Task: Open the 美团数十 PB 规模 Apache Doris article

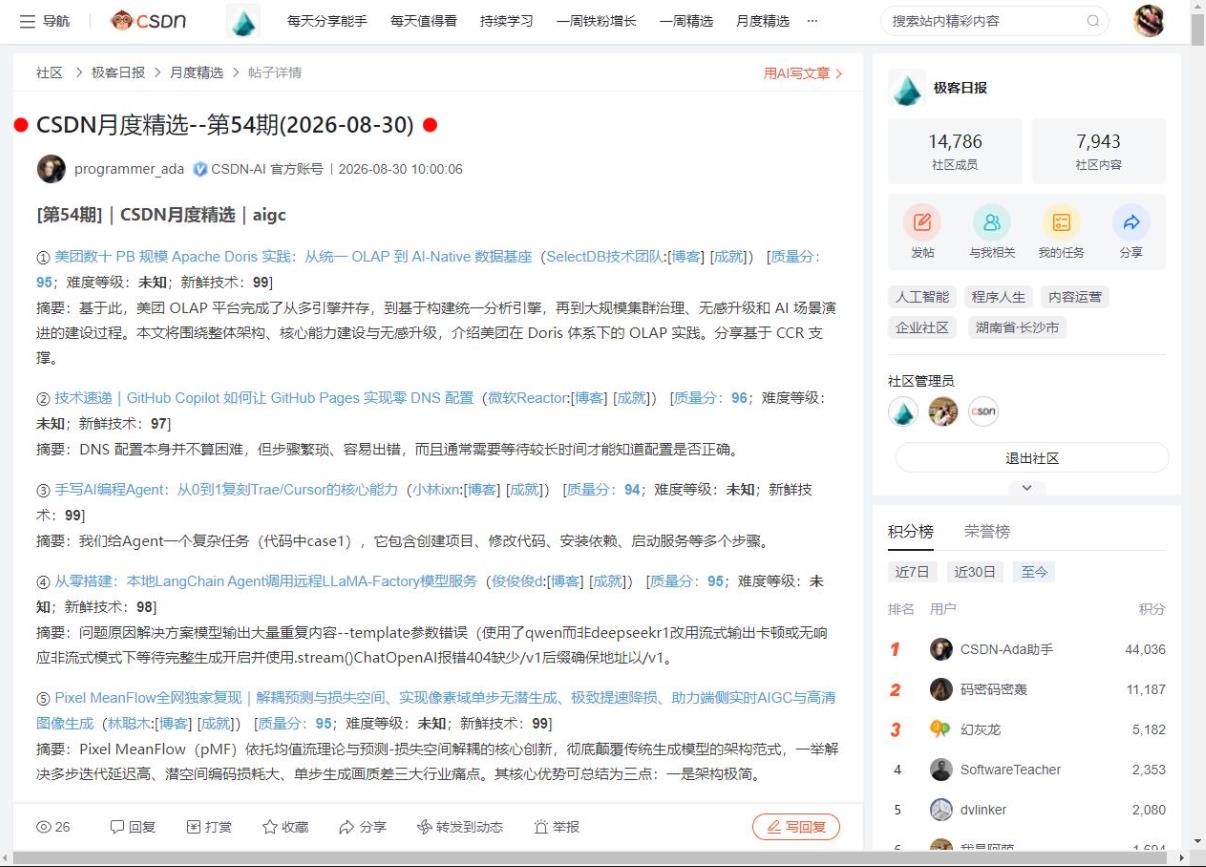Action: coord(293,257)
